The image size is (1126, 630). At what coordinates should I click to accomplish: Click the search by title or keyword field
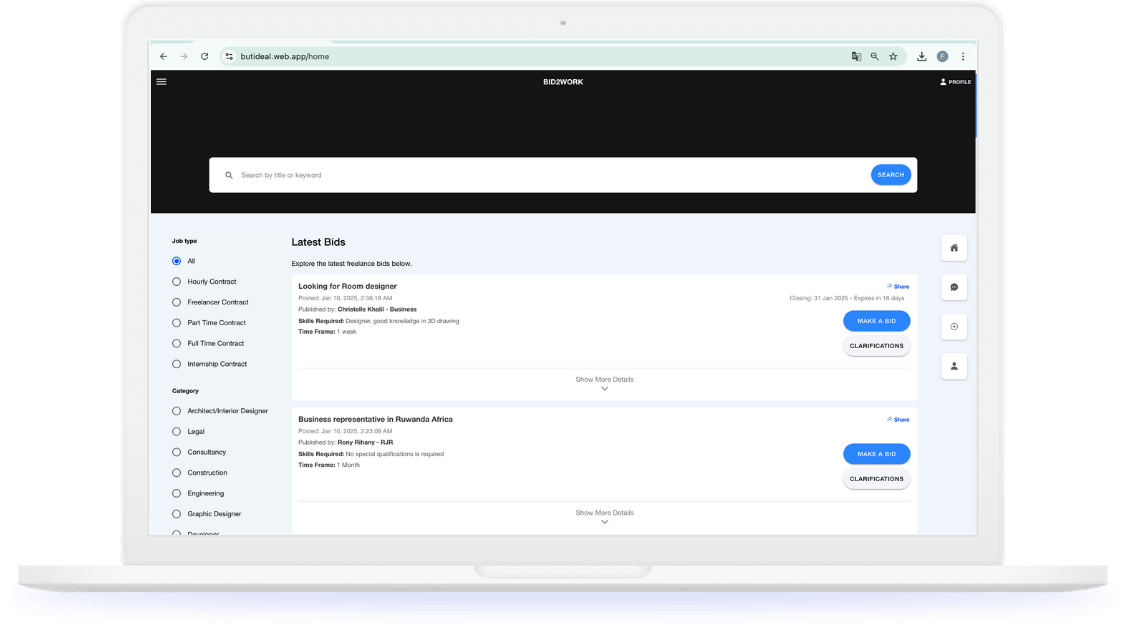[x=540, y=175]
